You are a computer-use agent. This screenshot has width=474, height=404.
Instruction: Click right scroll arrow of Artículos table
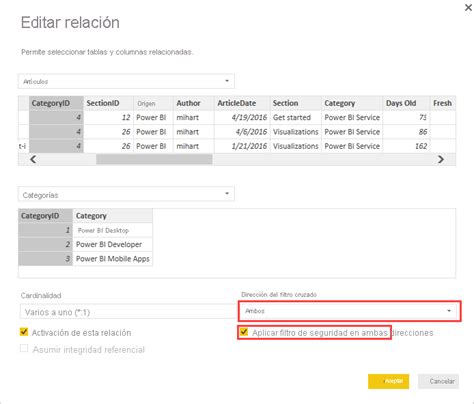441,159
